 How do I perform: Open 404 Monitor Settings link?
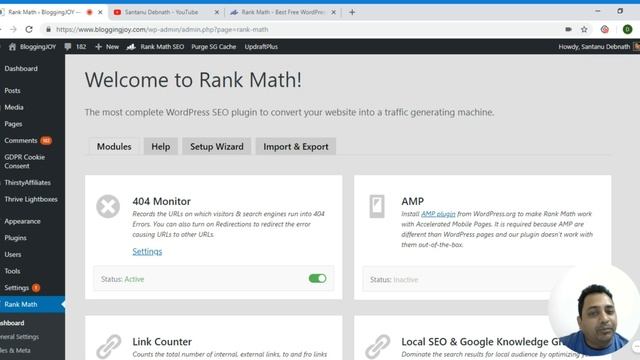[x=147, y=251]
